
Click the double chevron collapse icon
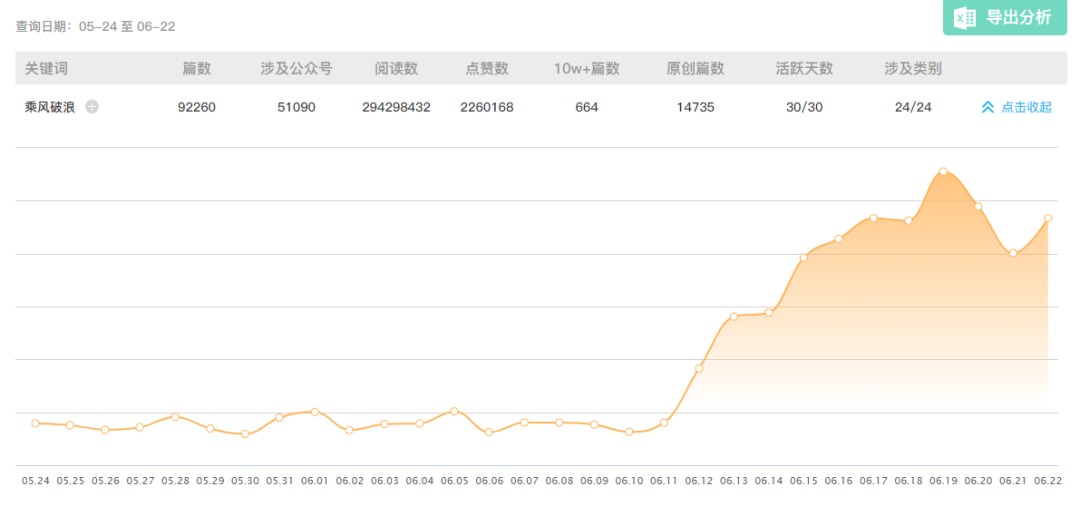click(987, 107)
